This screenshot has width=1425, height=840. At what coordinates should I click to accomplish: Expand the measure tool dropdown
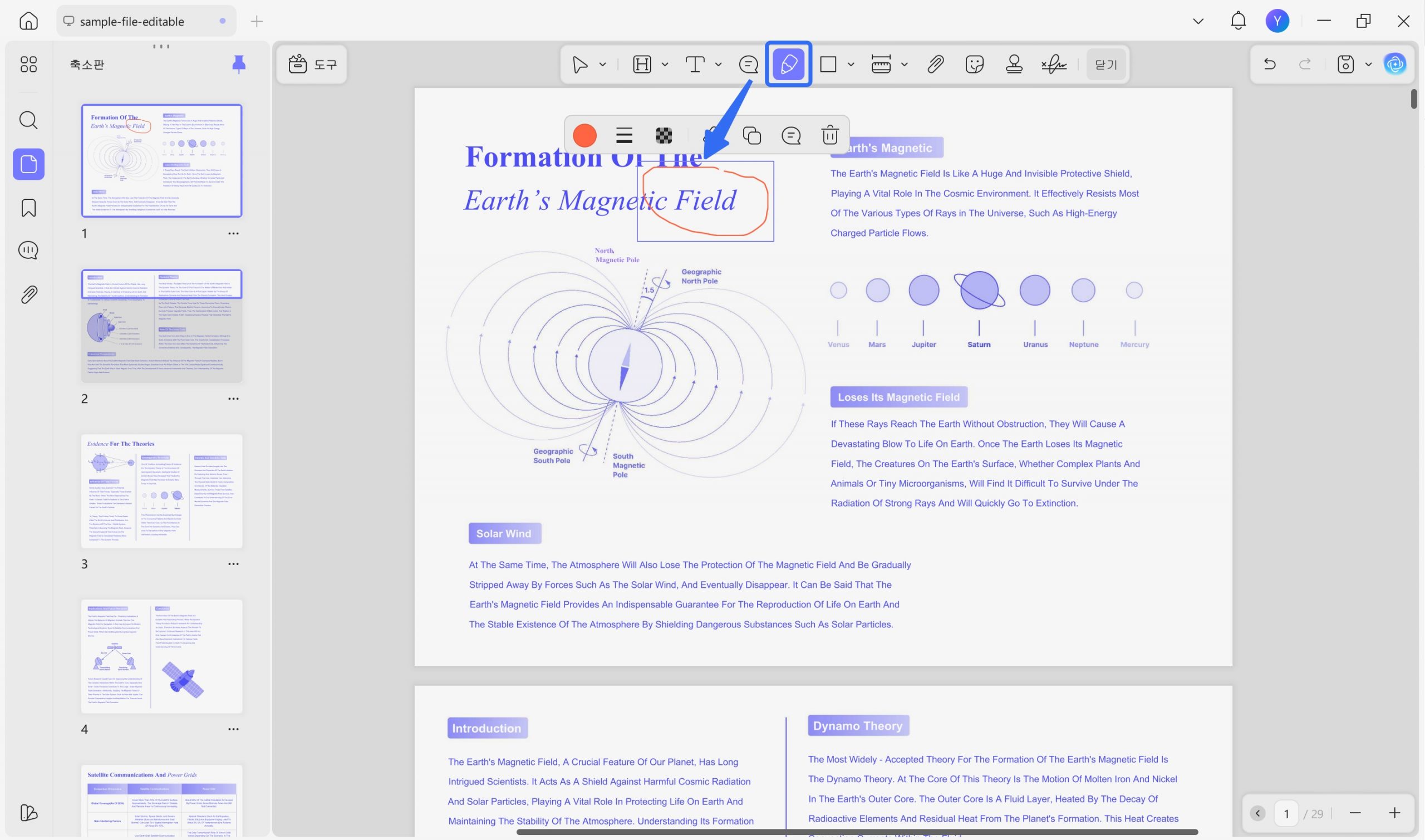point(905,65)
